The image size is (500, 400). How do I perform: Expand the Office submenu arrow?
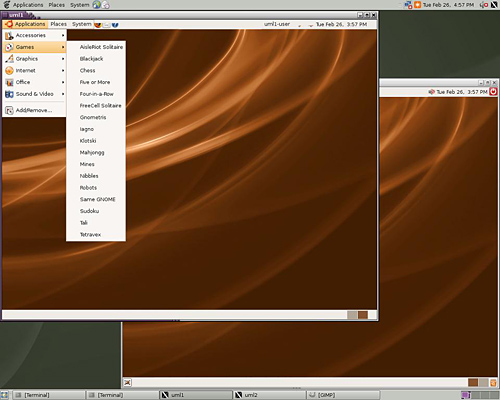pos(63,82)
